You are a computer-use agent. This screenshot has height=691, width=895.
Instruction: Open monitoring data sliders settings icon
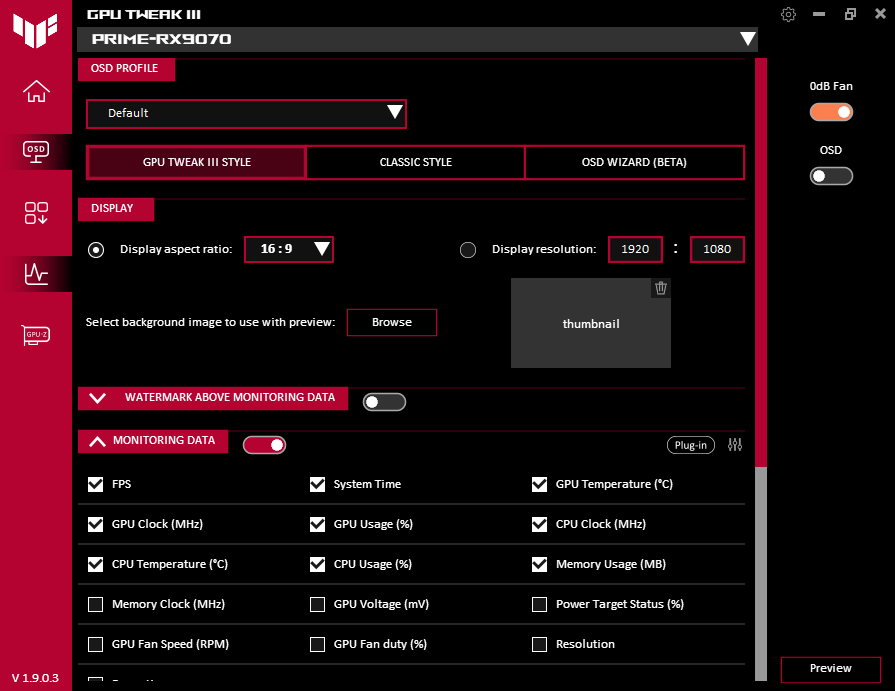click(x=735, y=444)
